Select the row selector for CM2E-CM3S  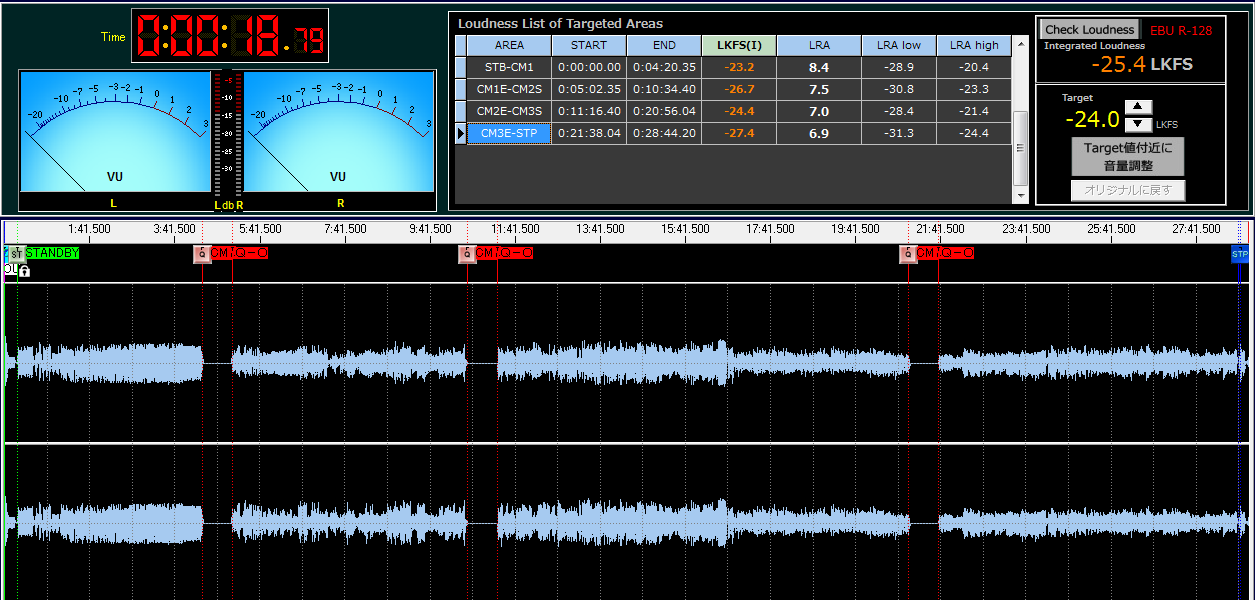[460, 111]
